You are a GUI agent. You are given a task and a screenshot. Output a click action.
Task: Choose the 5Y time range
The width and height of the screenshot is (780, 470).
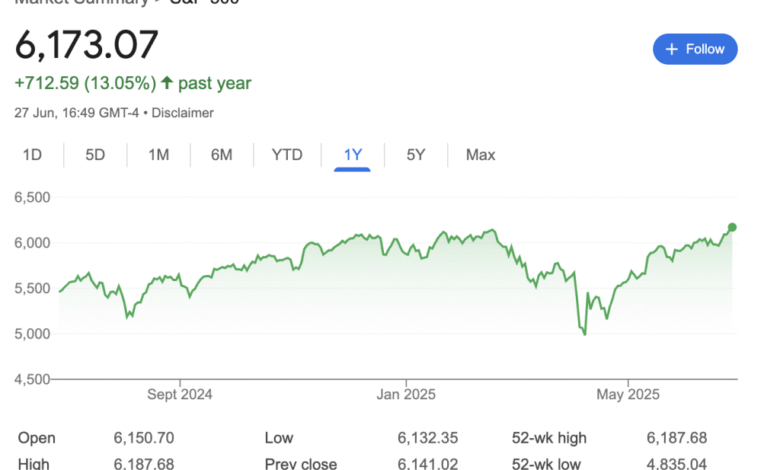[x=416, y=155]
